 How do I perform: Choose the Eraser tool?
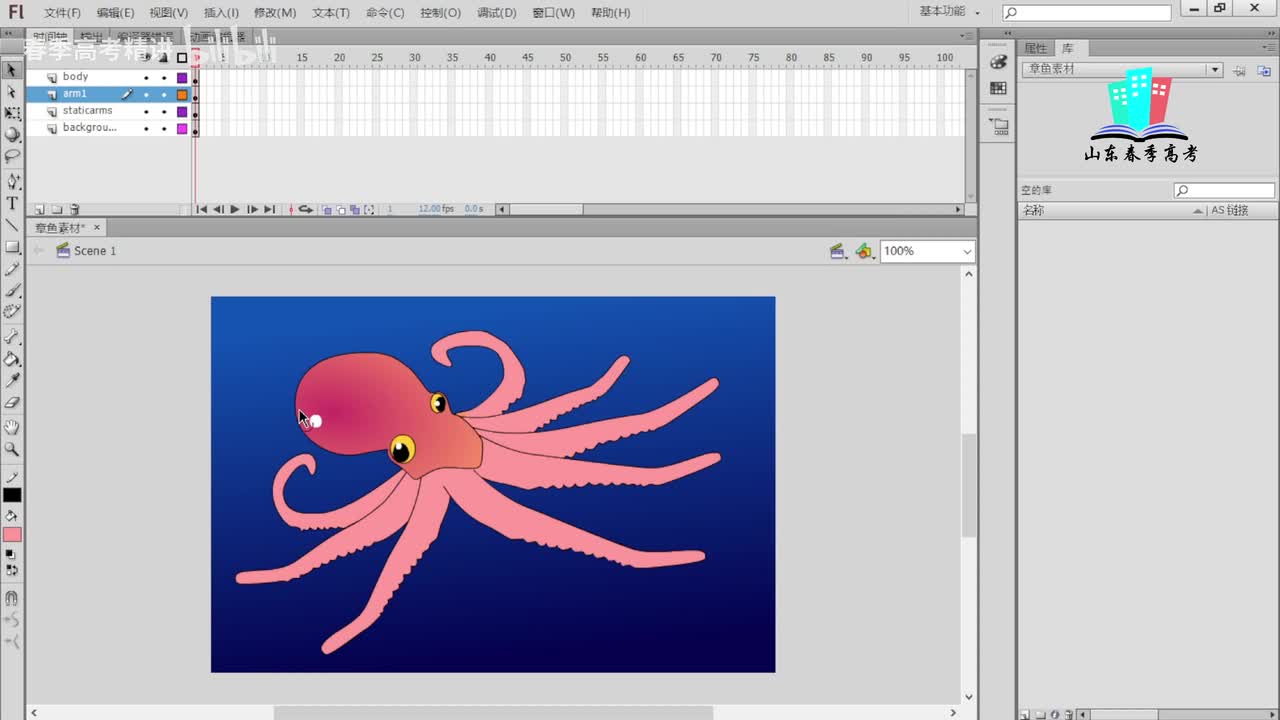(12, 403)
